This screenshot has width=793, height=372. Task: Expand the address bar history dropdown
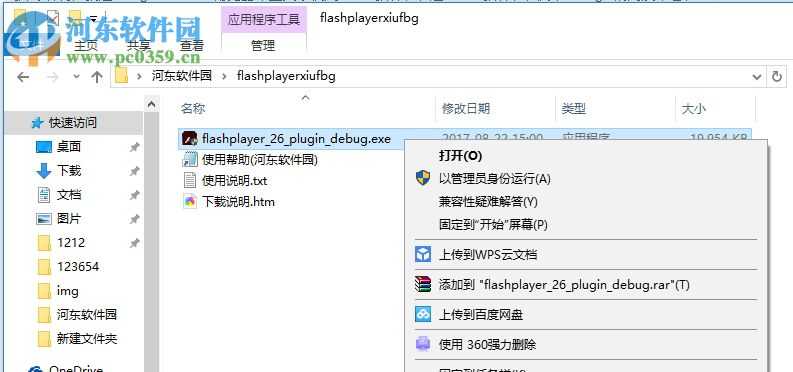pyautogui.click(x=757, y=77)
